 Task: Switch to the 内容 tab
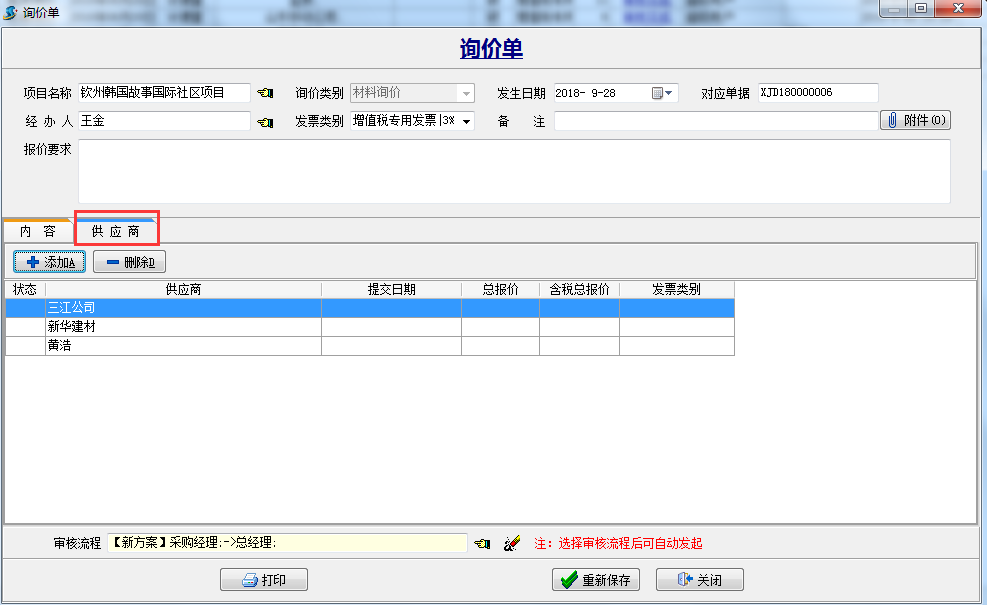(38, 231)
